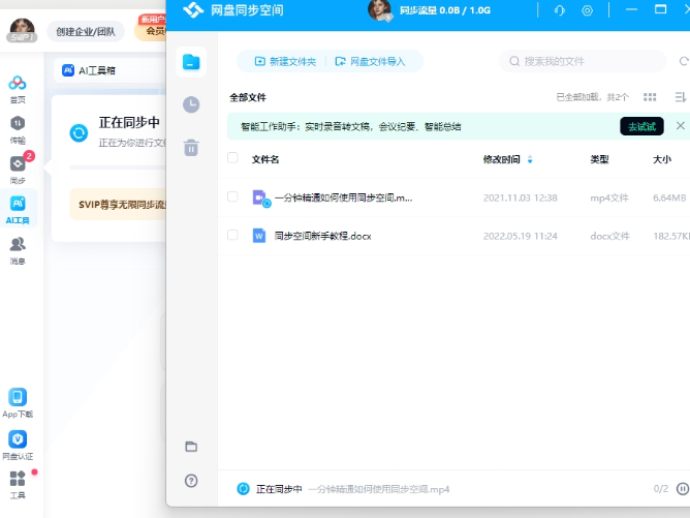
Task: Click date 2021.11.03 12:38
Action: tap(520, 198)
